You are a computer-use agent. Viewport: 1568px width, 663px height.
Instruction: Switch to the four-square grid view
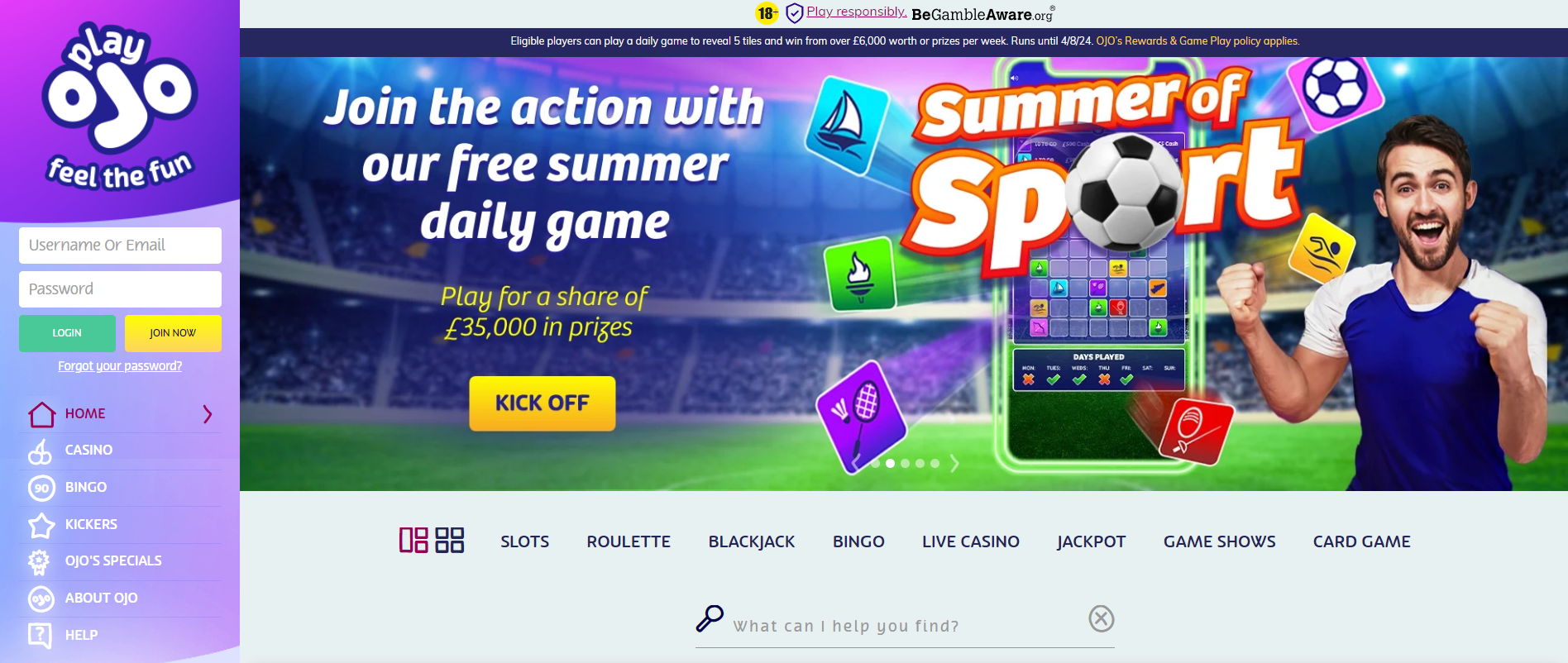(450, 540)
